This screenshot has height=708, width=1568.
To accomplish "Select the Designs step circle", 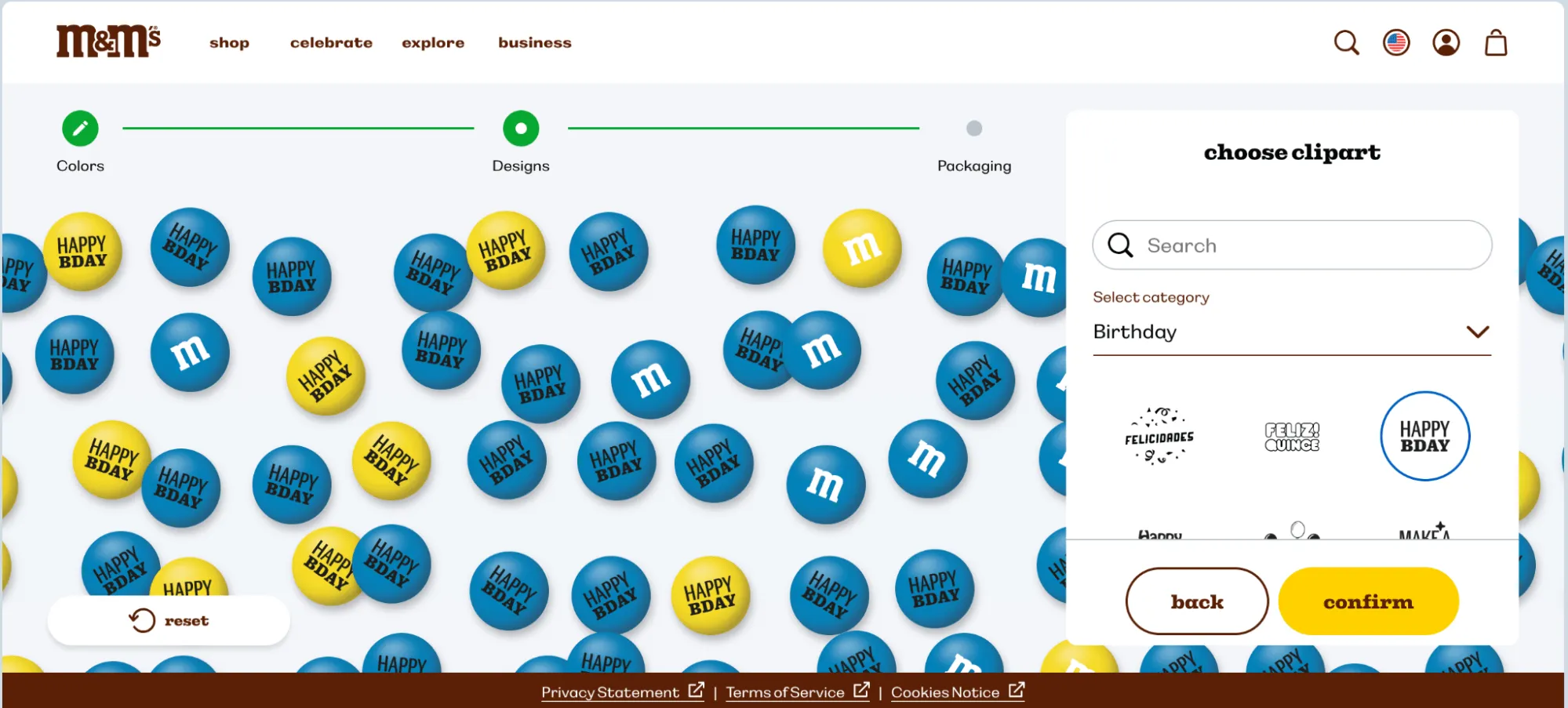I will 521,129.
